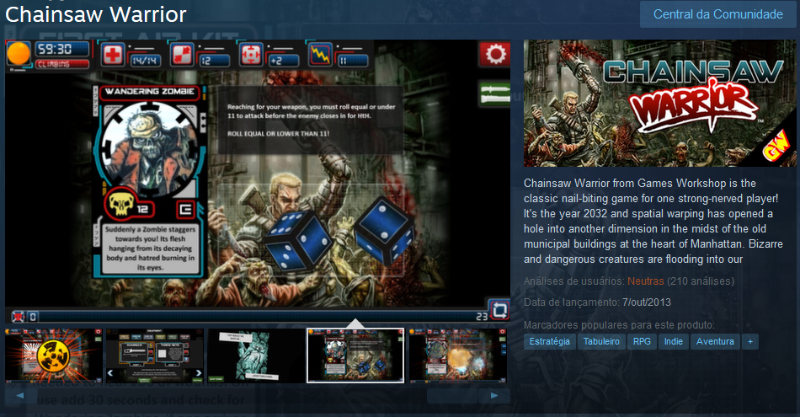Click the red and white square stat icon
The width and height of the screenshot is (800, 417).
click(182, 55)
